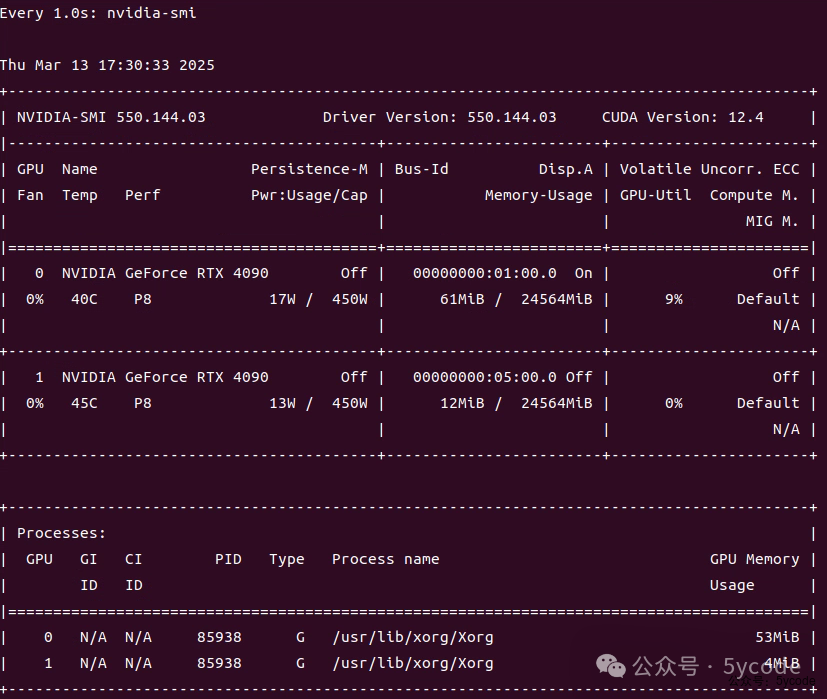
Task: Select PID "85938" in the GPU 0 process row
Action: point(219,637)
